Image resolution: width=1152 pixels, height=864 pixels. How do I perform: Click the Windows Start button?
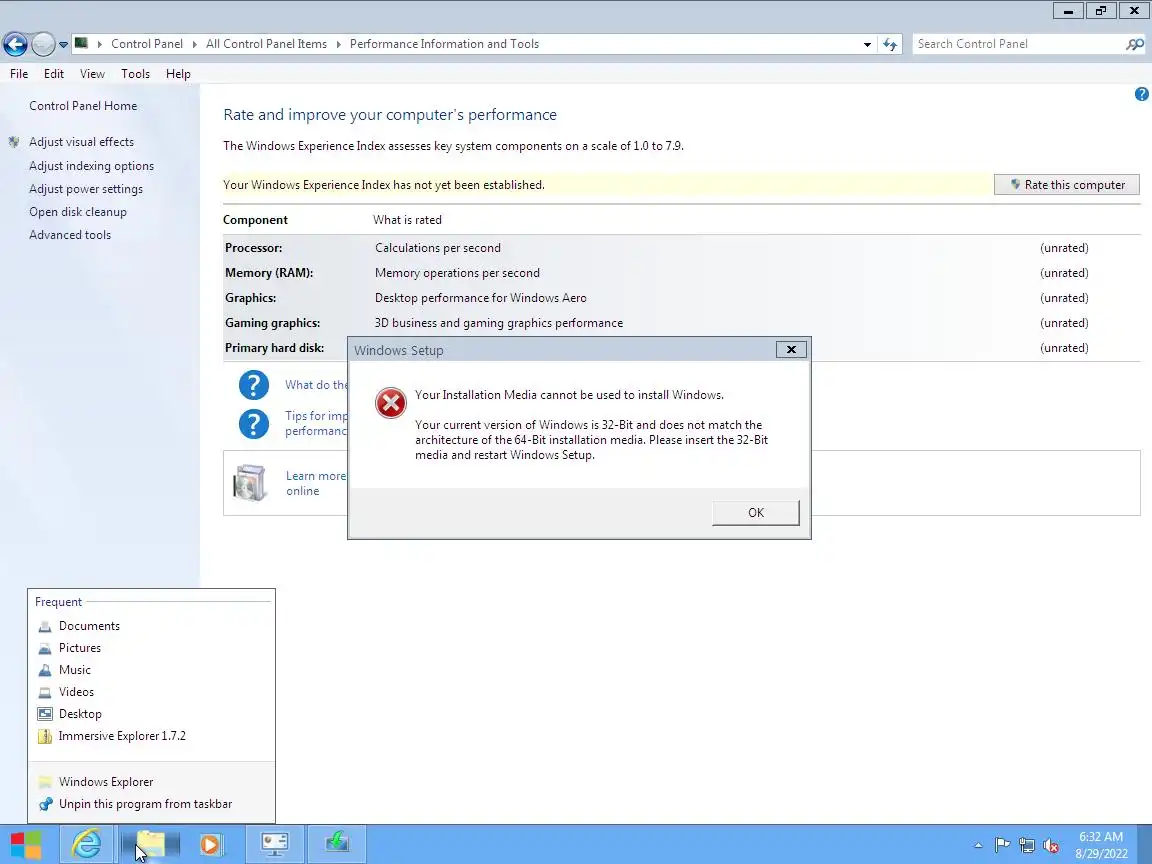[x=26, y=844]
